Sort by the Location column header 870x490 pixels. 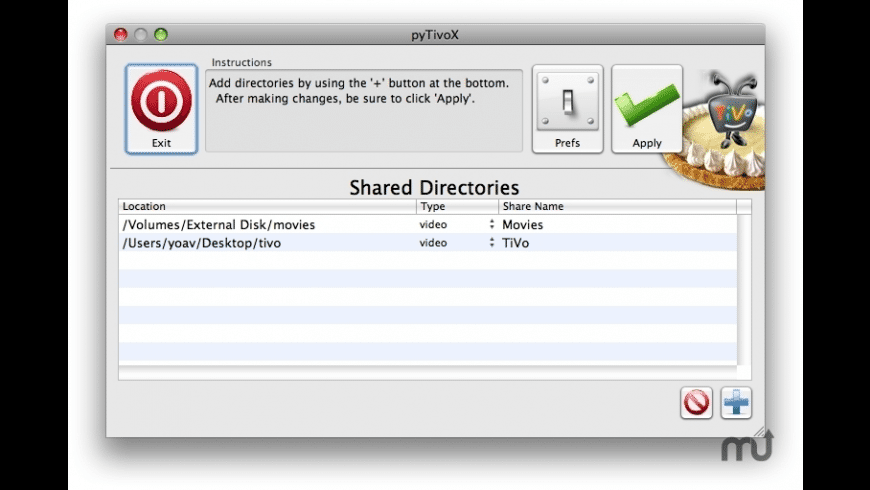point(267,207)
